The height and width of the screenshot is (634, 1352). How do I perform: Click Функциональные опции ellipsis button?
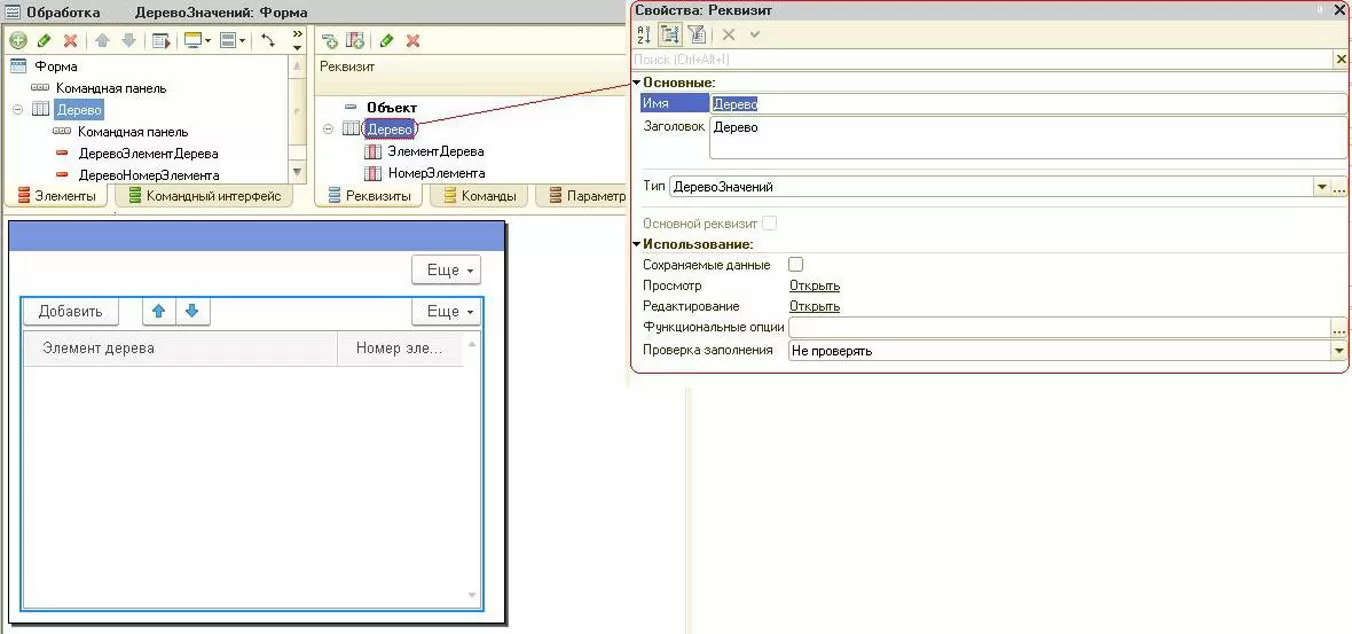1339,327
